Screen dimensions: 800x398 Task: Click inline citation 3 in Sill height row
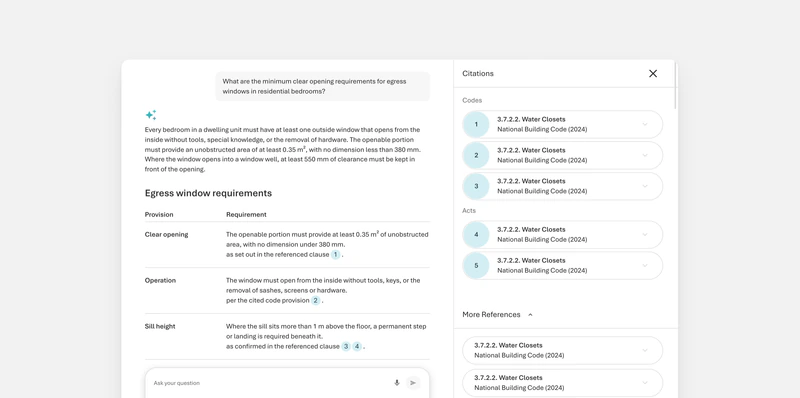(346, 346)
